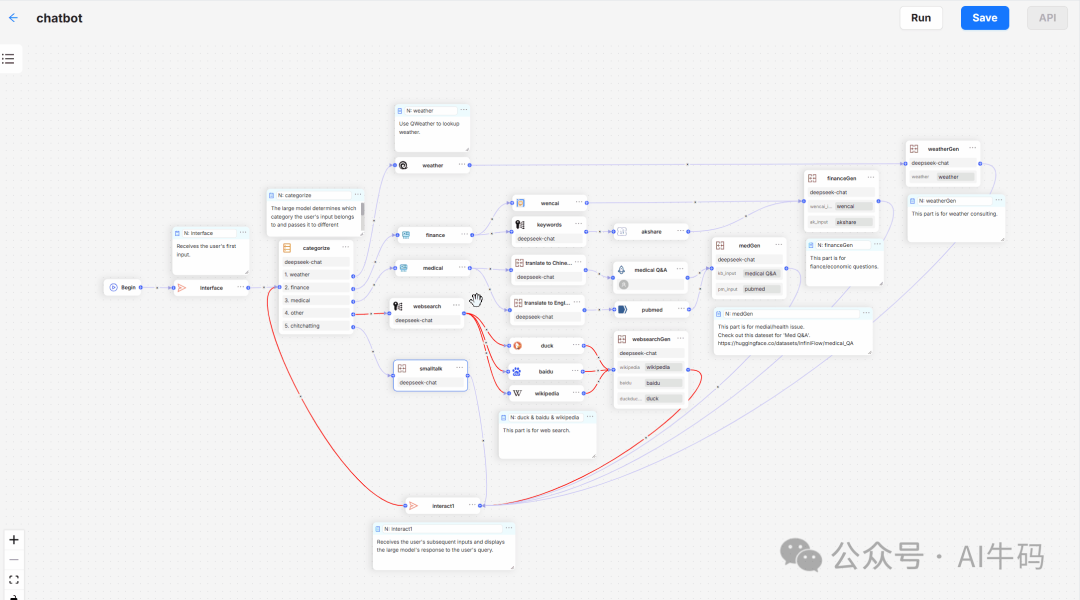1080x600 pixels.
Task: Click the websearchGen node icon
Action: 622,339
